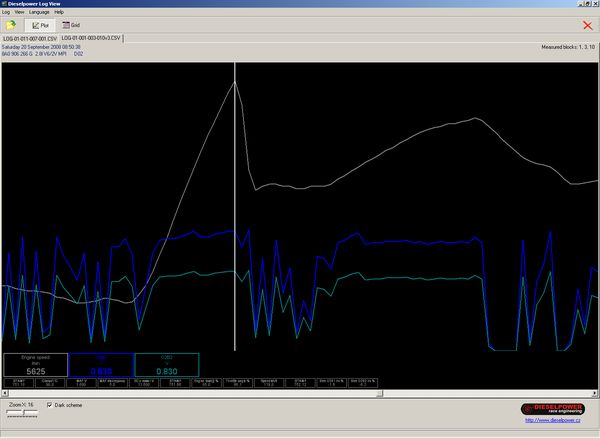The width and height of the screenshot is (600, 439).
Task: Select the teal 0.830 channel value box
Action: point(166,365)
